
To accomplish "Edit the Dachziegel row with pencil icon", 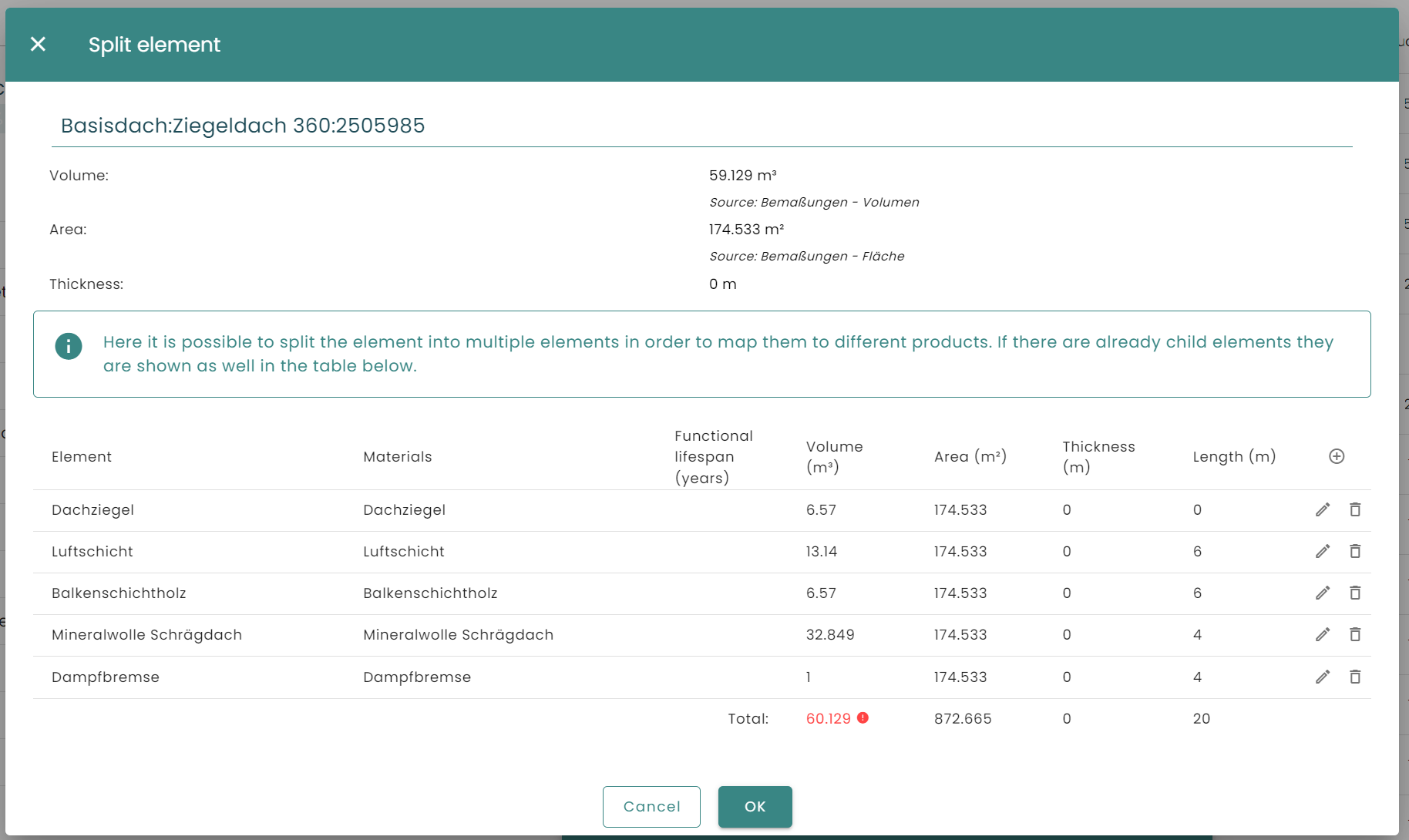I will pos(1323,509).
